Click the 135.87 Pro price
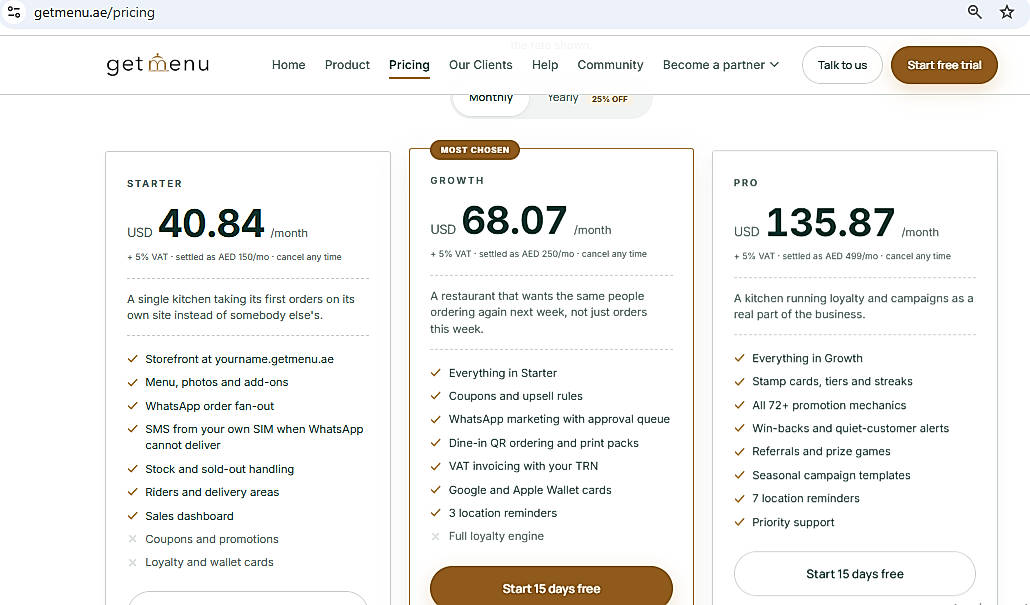 pyautogui.click(x=830, y=222)
